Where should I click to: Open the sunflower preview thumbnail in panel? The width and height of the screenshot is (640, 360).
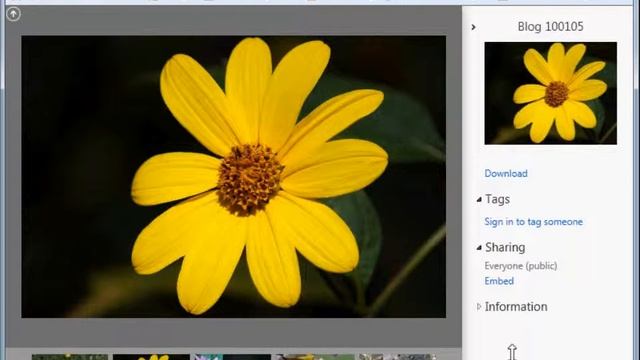click(550, 93)
